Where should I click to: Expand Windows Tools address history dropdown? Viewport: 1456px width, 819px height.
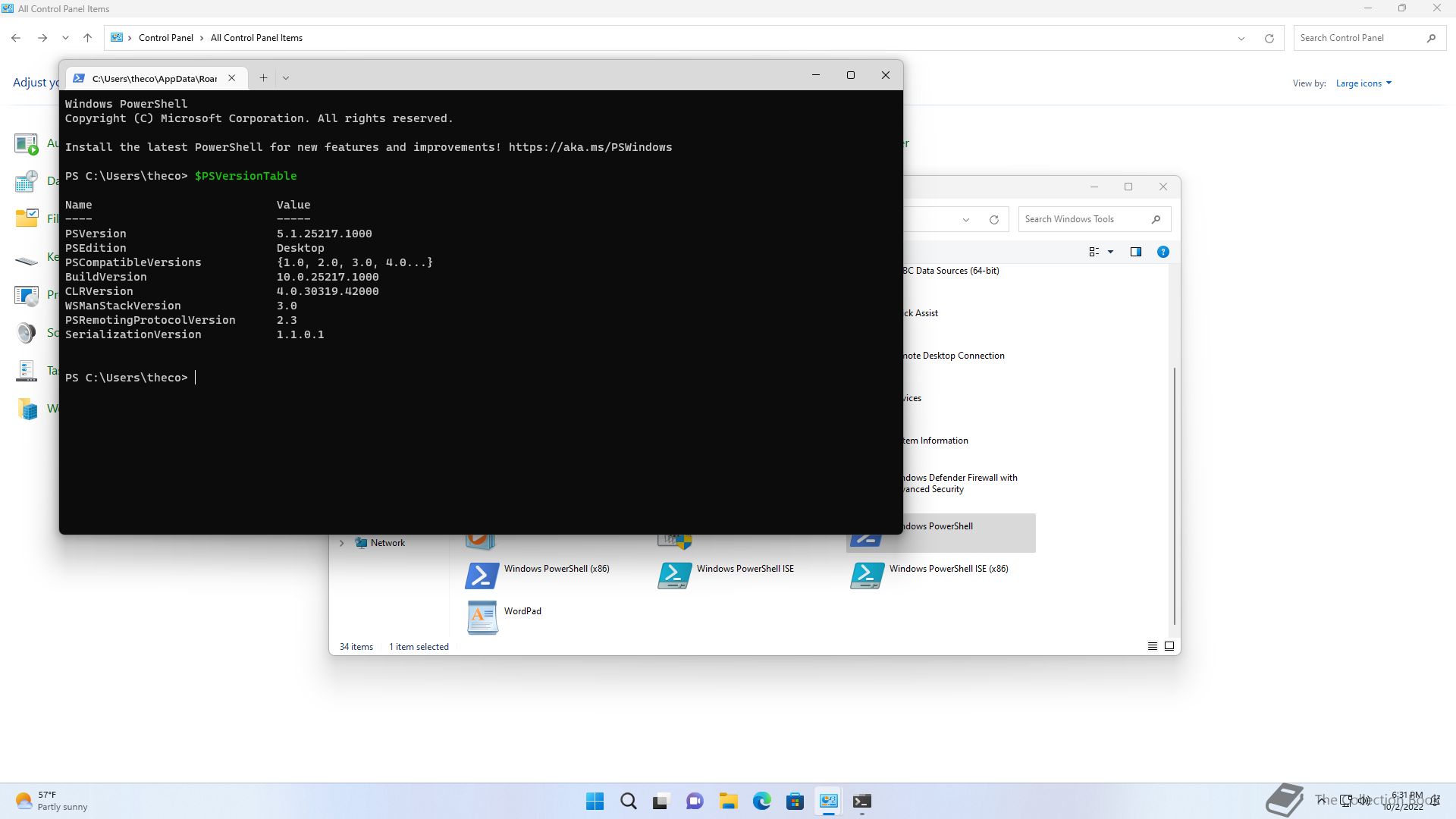pos(965,220)
